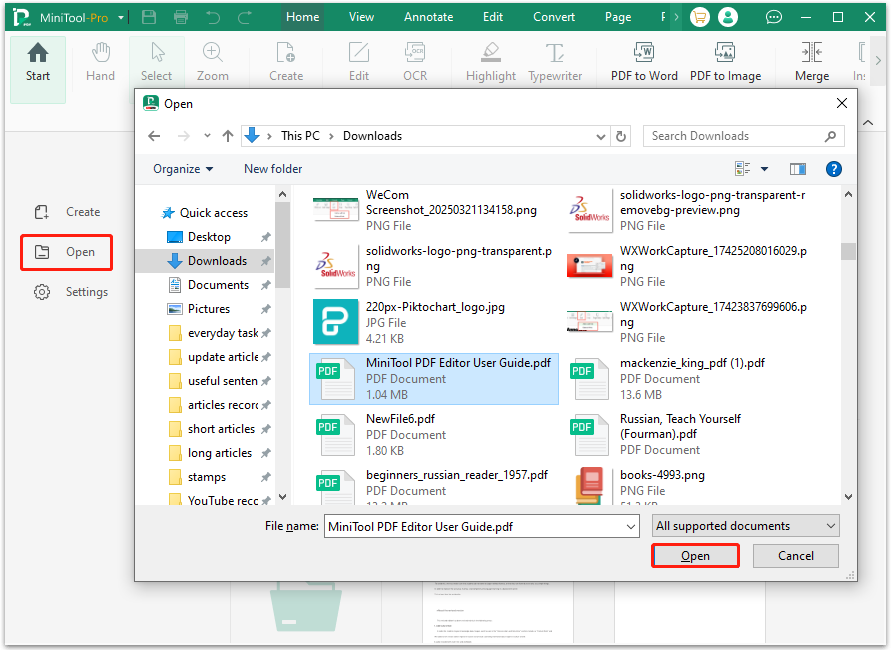Viewport: 891px width, 650px height.
Task: Open dialog help question mark
Action: (834, 169)
